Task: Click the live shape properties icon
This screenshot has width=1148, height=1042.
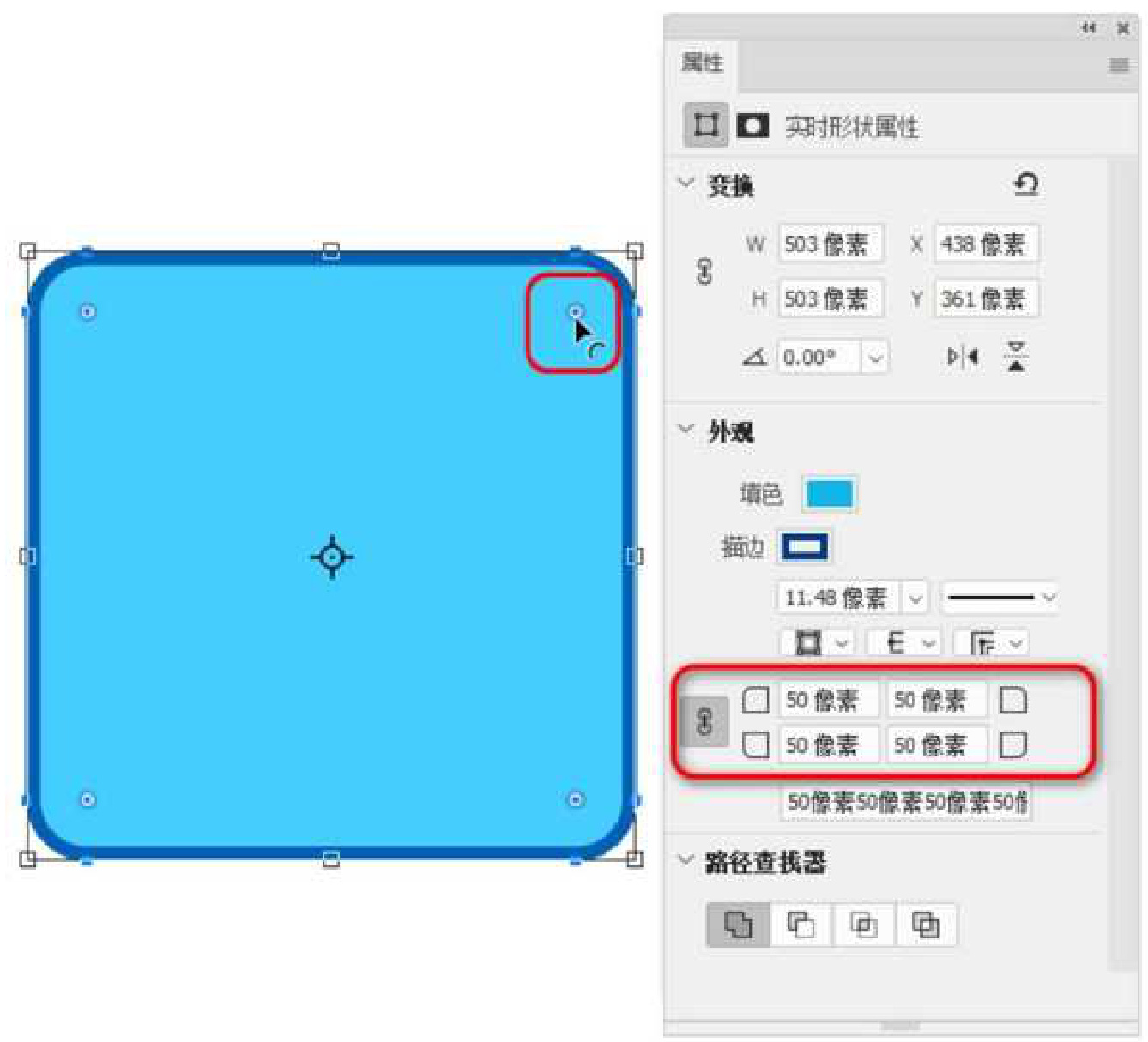Action: click(706, 125)
